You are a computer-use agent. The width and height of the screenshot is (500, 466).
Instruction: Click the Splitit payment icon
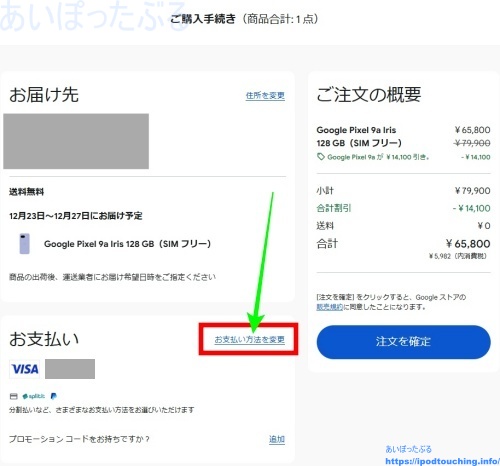[34, 396]
